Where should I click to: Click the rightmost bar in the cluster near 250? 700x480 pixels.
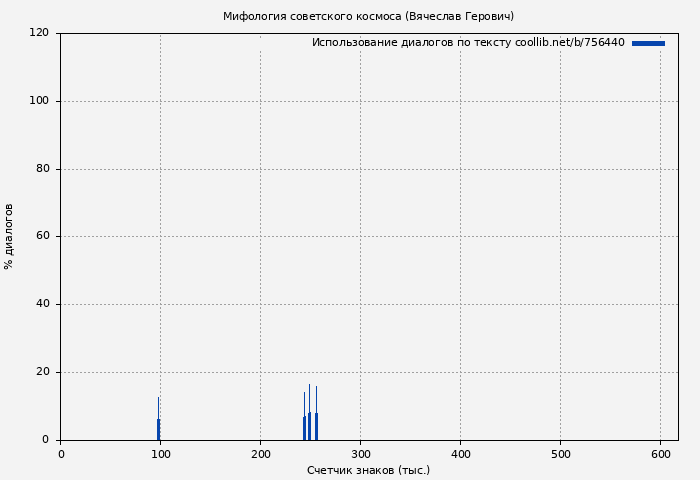316,425
